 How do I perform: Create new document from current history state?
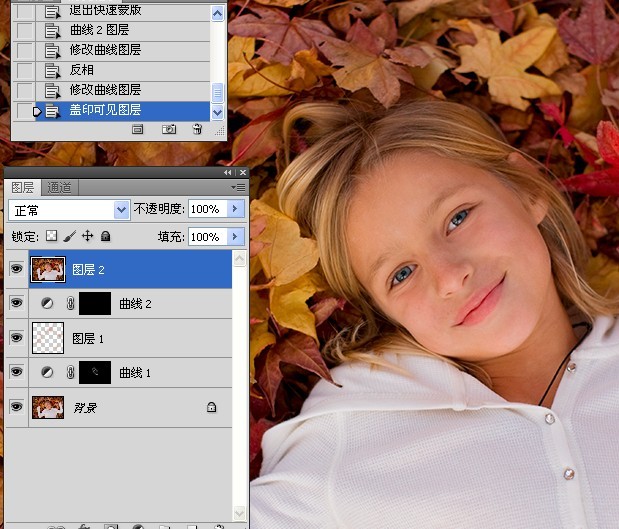pyautogui.click(x=137, y=129)
